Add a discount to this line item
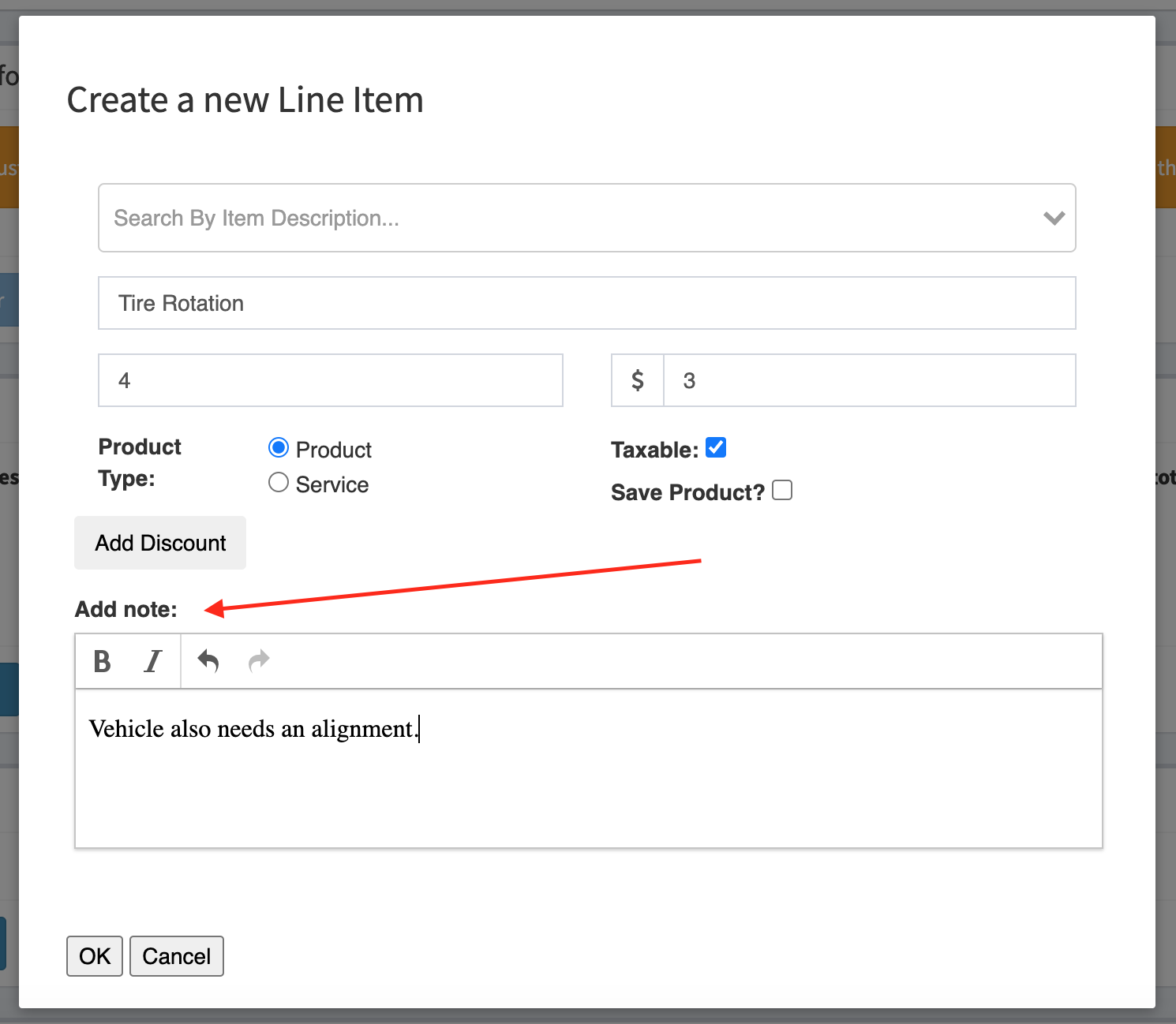1176x1024 pixels. click(x=159, y=543)
